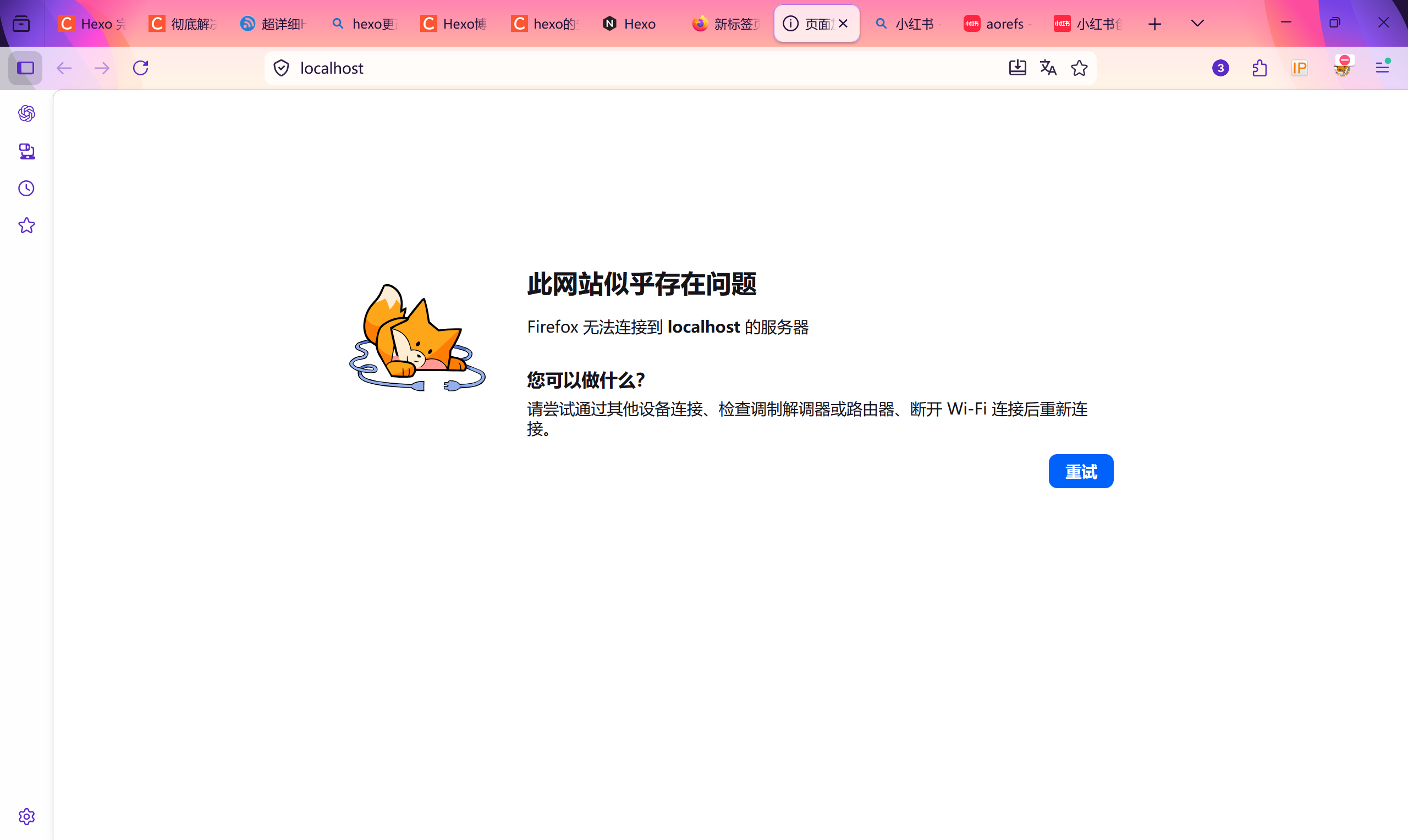This screenshot has height=840, width=1408.
Task: Open the ChatGPT sidebar panel icon
Action: point(26,114)
